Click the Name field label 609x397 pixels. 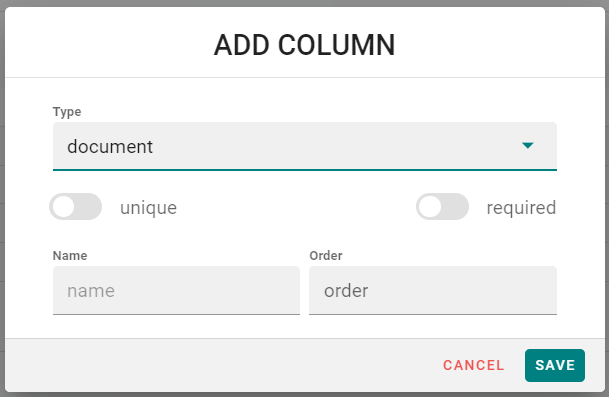[x=70, y=256]
